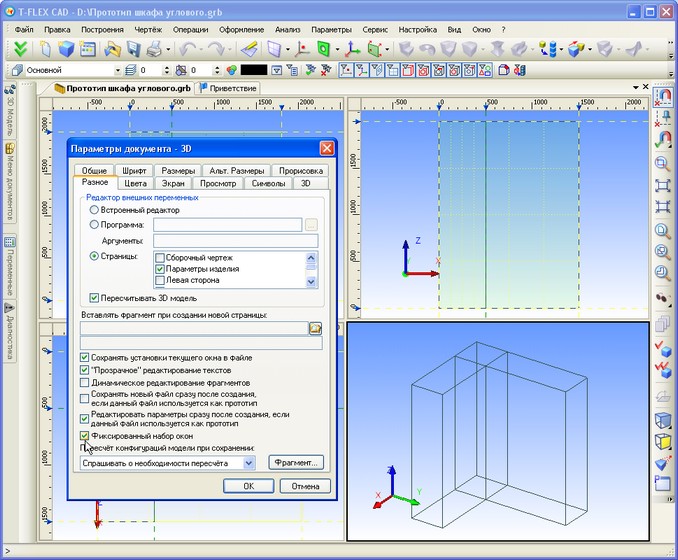Open the Диагностика side panel
Viewport: 678px width, 560px height.
click(10, 332)
